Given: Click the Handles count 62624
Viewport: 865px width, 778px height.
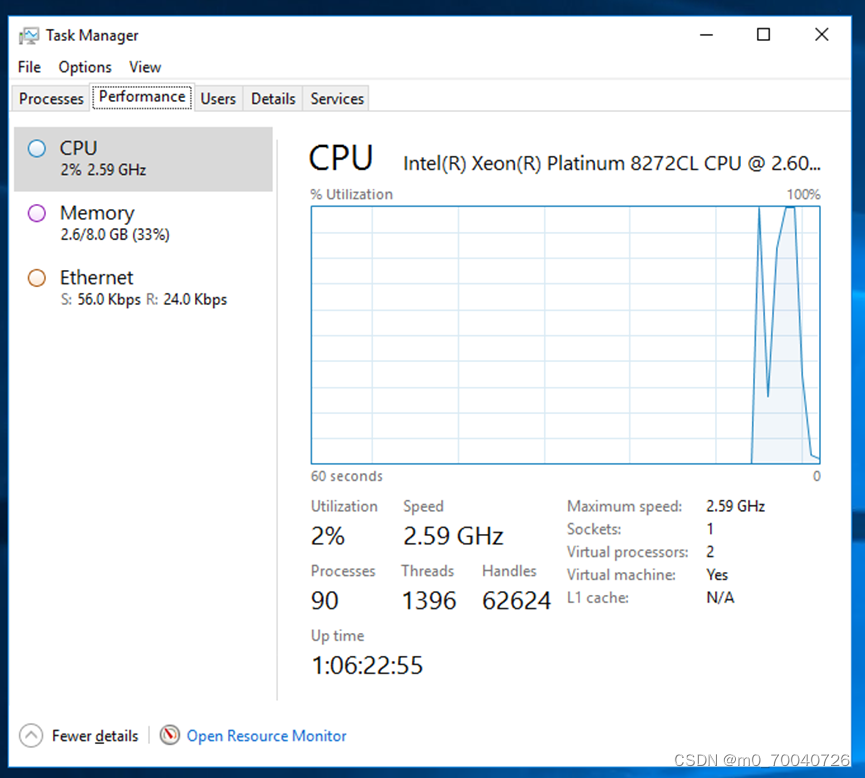Looking at the screenshot, I should pyautogui.click(x=516, y=600).
